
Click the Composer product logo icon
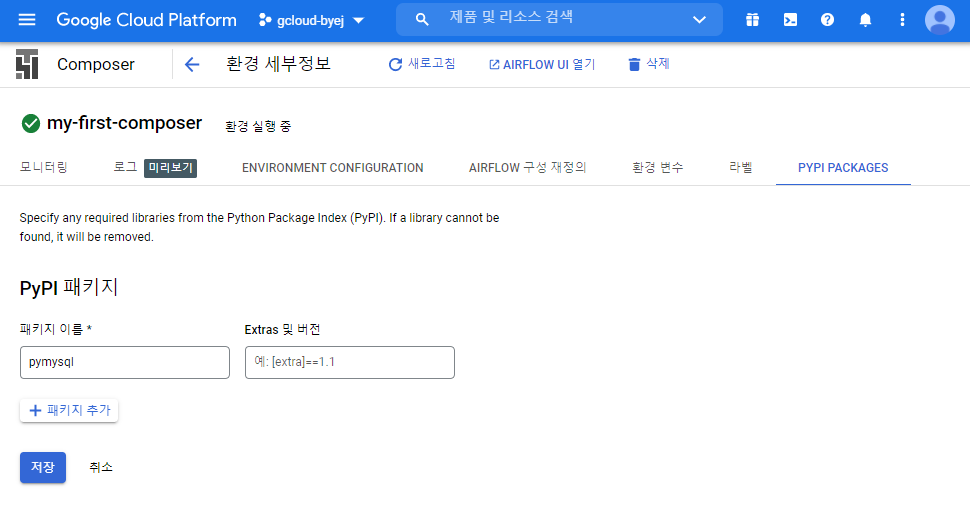[27, 64]
